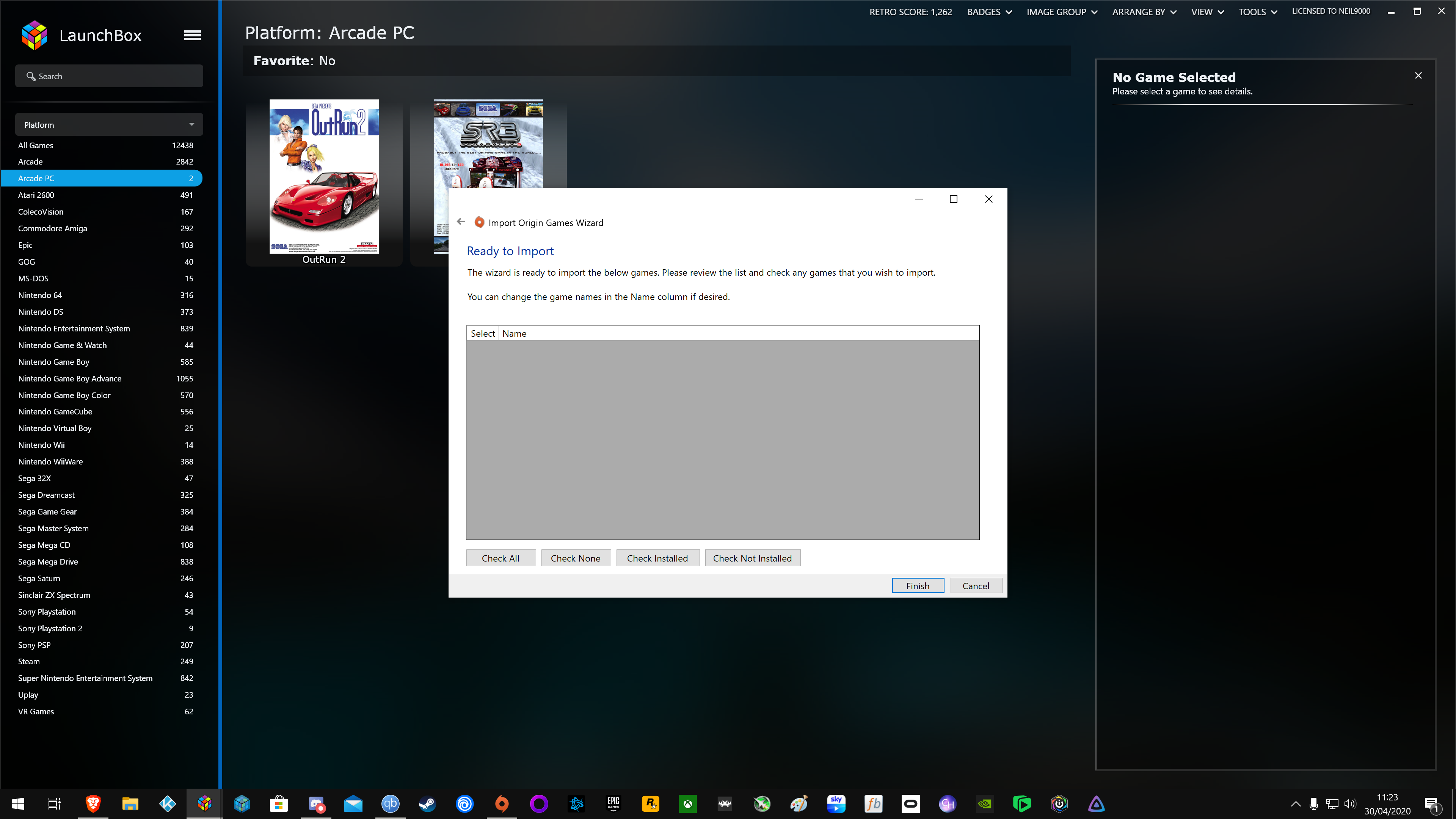Open Battle.net from the taskbar
Image resolution: width=1456 pixels, height=819 pixels.
576,804
